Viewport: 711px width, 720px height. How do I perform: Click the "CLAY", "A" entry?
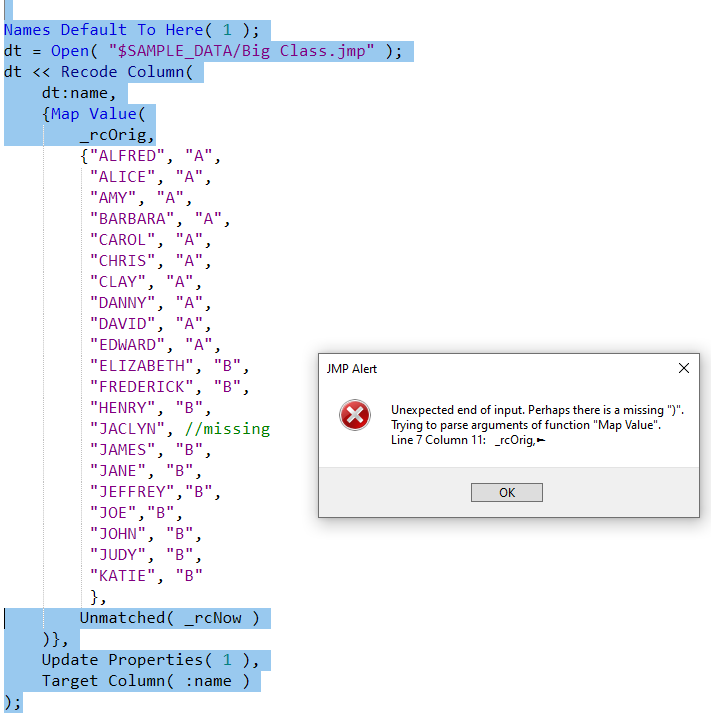click(146, 282)
